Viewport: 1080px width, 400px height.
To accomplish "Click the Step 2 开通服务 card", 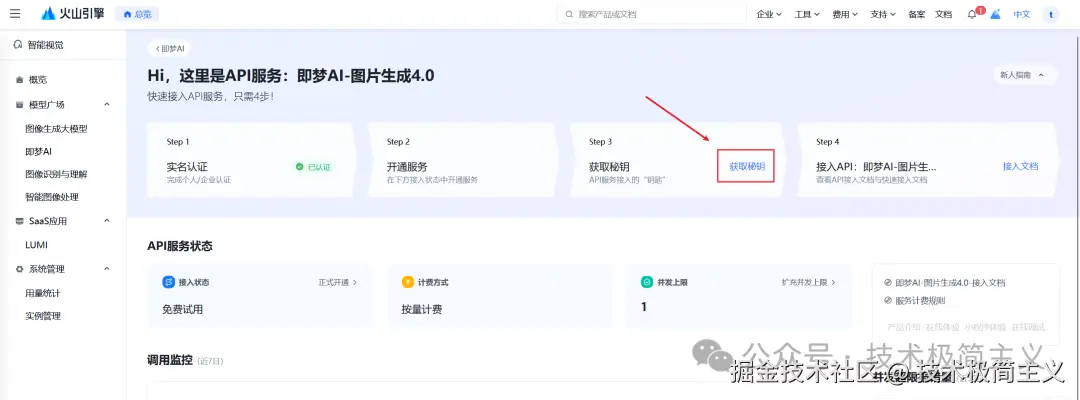I will click(463, 160).
